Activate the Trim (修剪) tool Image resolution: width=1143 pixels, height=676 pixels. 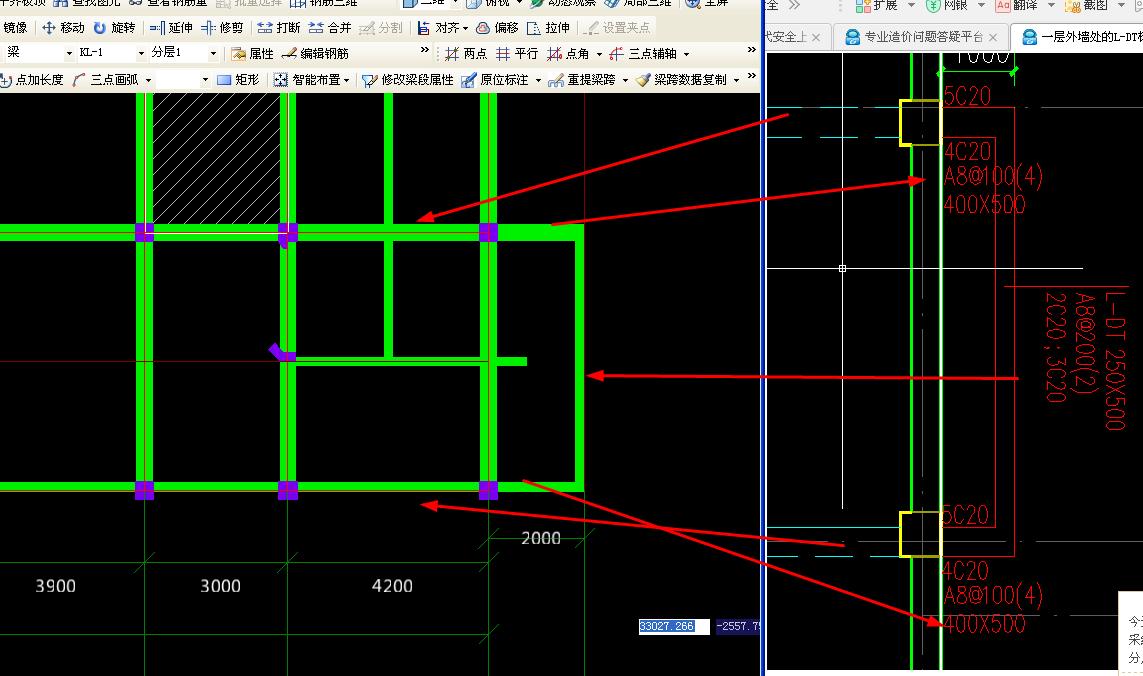[222, 28]
